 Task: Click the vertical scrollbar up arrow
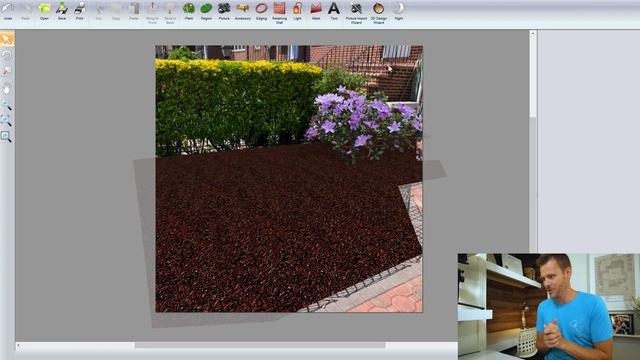click(x=533, y=33)
